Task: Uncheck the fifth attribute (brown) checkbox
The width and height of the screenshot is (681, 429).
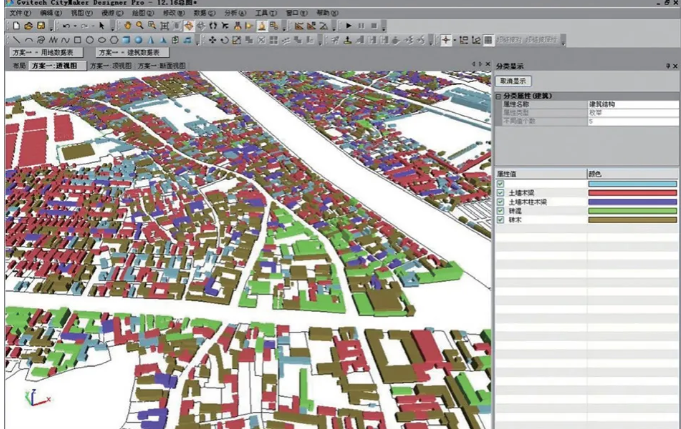Action: tap(500, 220)
